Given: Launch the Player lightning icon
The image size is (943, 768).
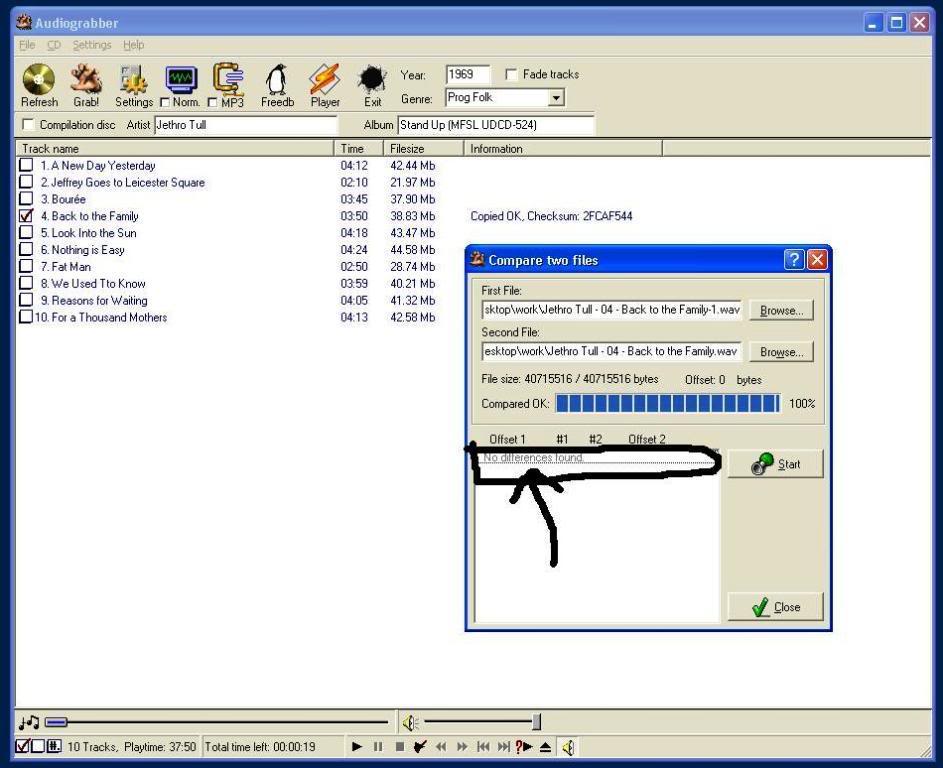Looking at the screenshot, I should click(325, 79).
